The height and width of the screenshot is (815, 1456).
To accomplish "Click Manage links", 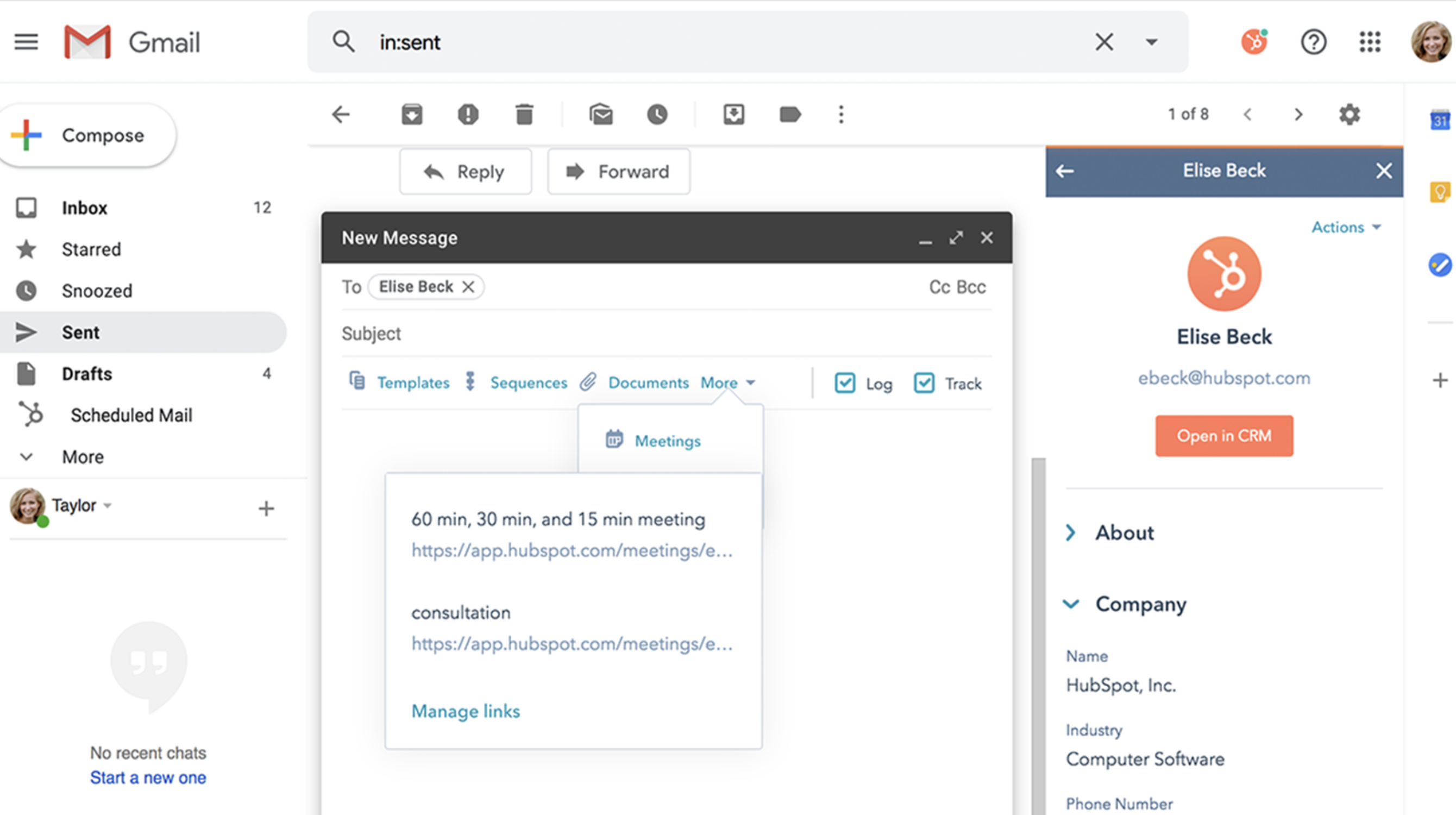I will click(x=466, y=711).
